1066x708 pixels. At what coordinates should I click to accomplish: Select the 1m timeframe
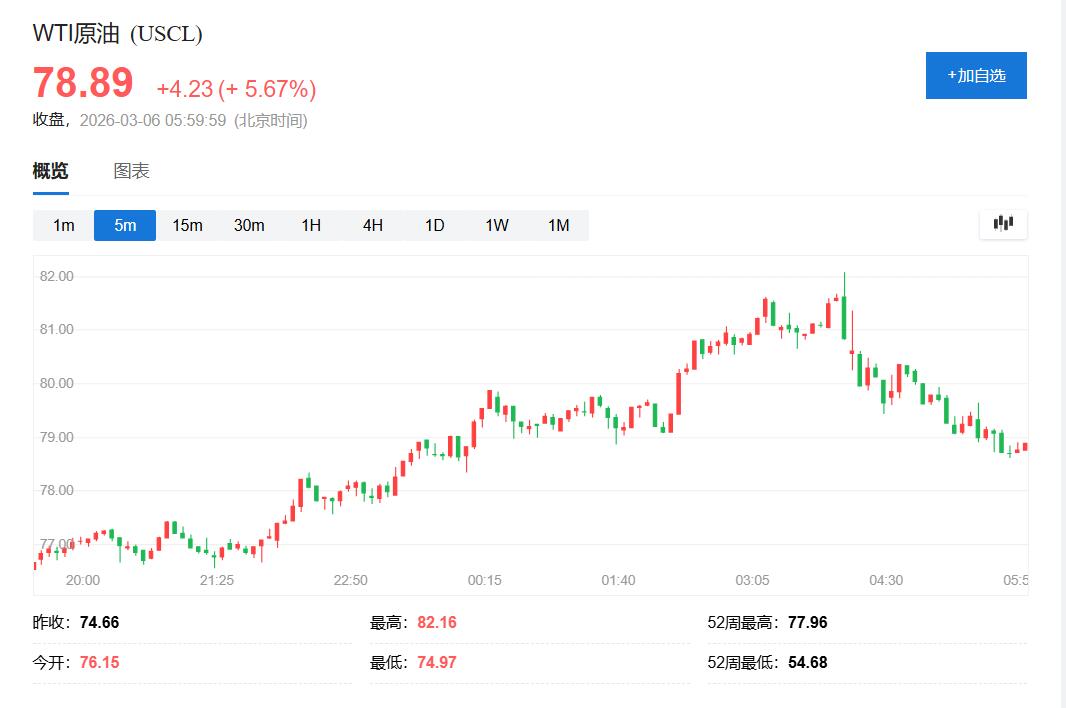(x=63, y=225)
